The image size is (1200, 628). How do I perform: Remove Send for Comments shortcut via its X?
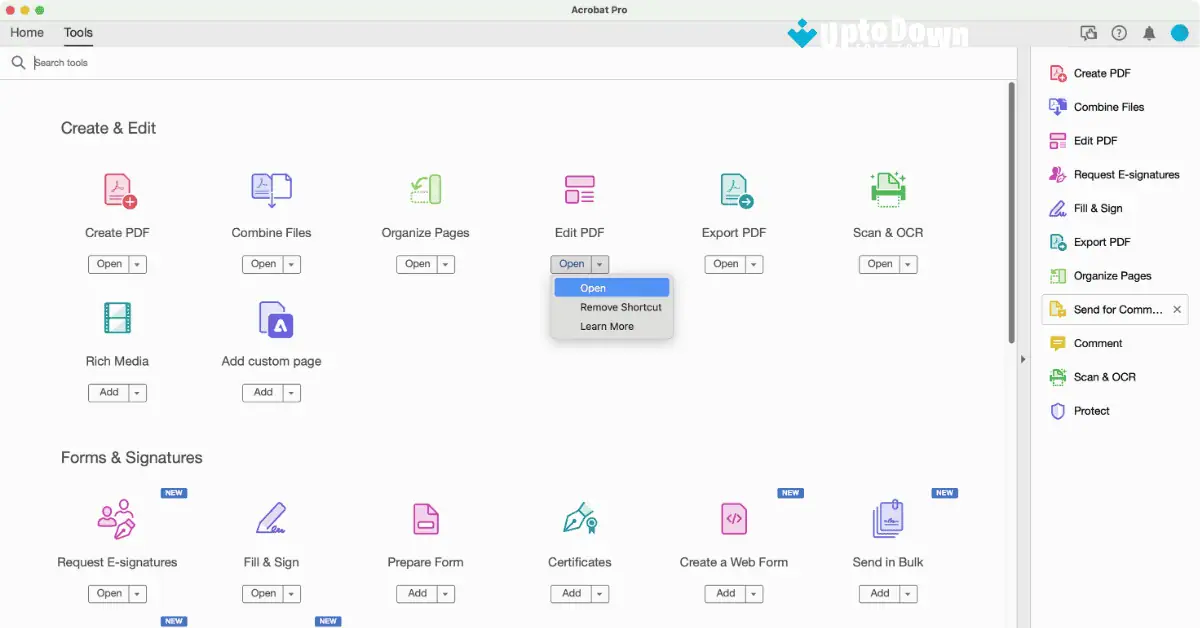(1177, 310)
